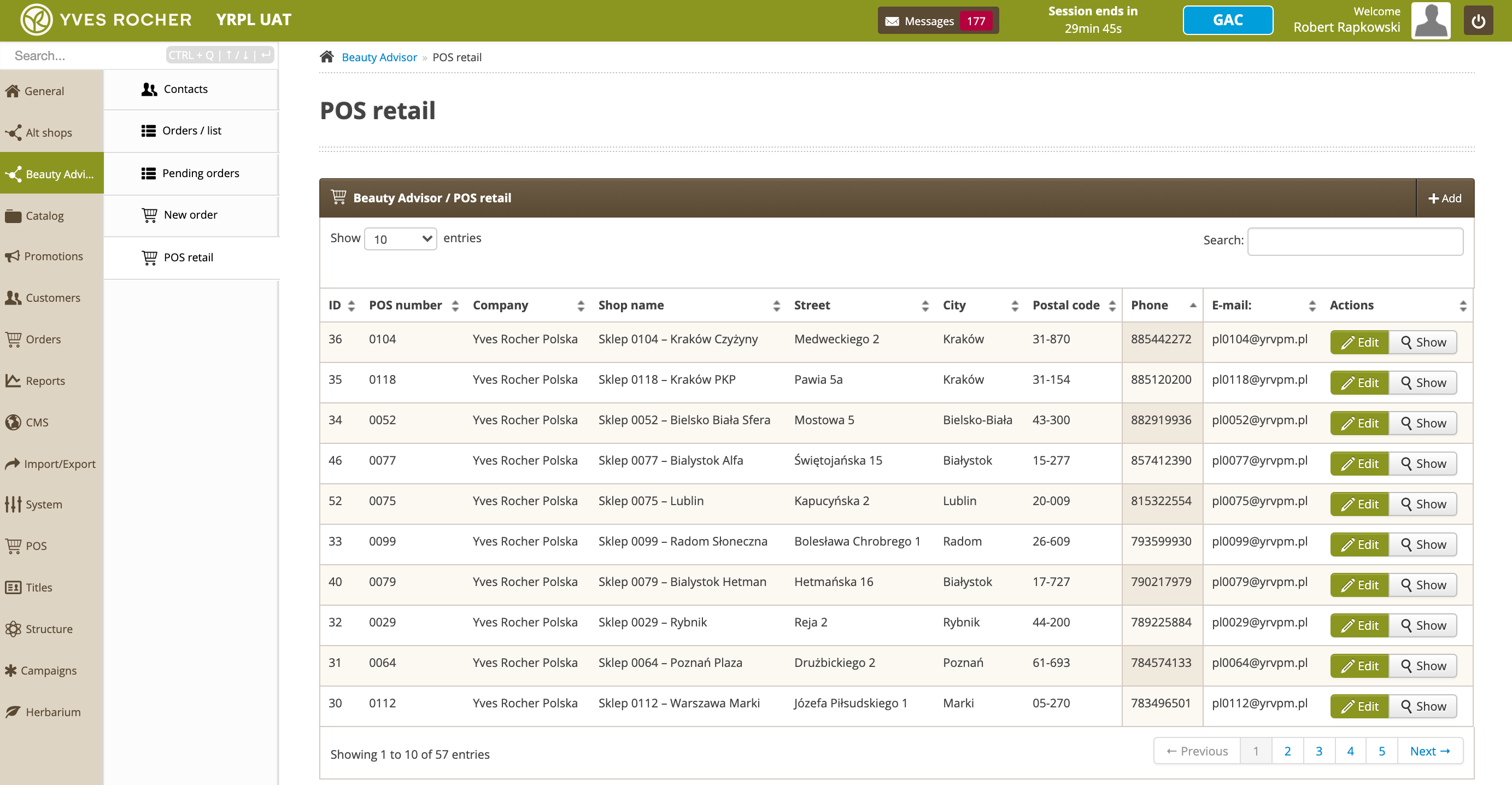Click the Reports chart icon
1512x785 pixels.
click(13, 380)
